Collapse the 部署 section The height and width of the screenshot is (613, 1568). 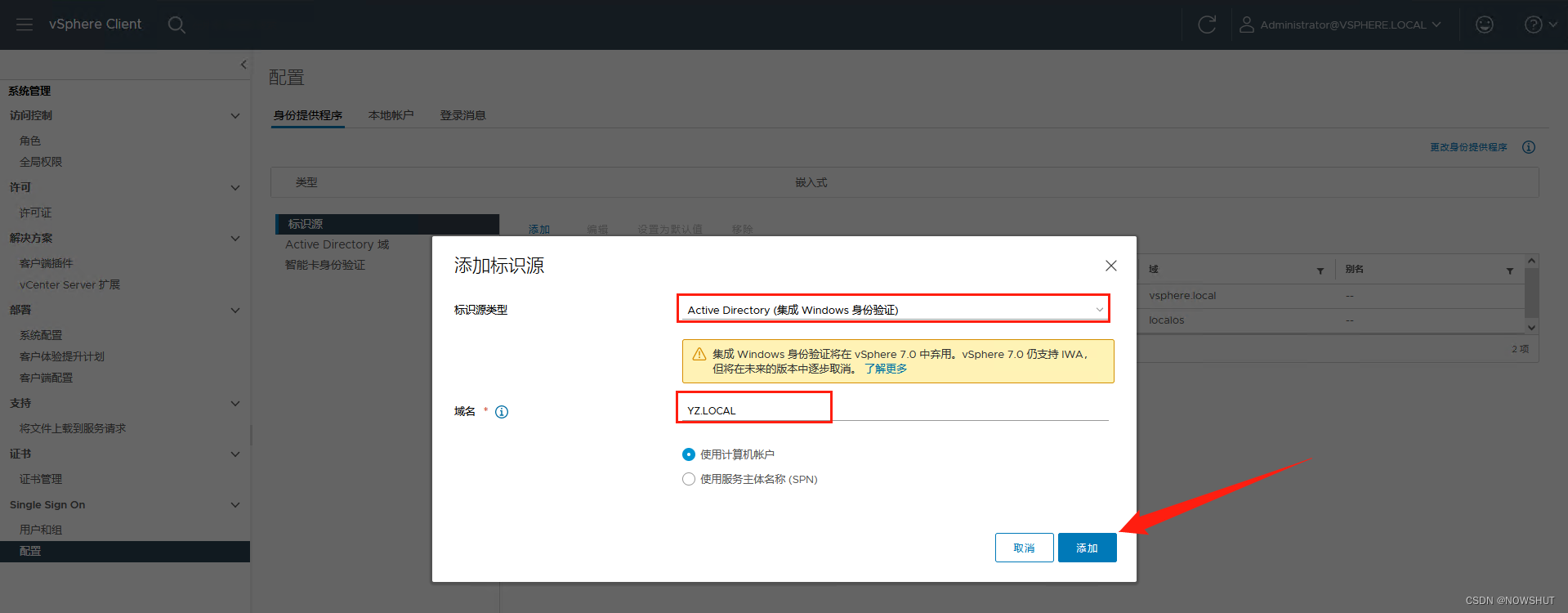[x=235, y=310]
